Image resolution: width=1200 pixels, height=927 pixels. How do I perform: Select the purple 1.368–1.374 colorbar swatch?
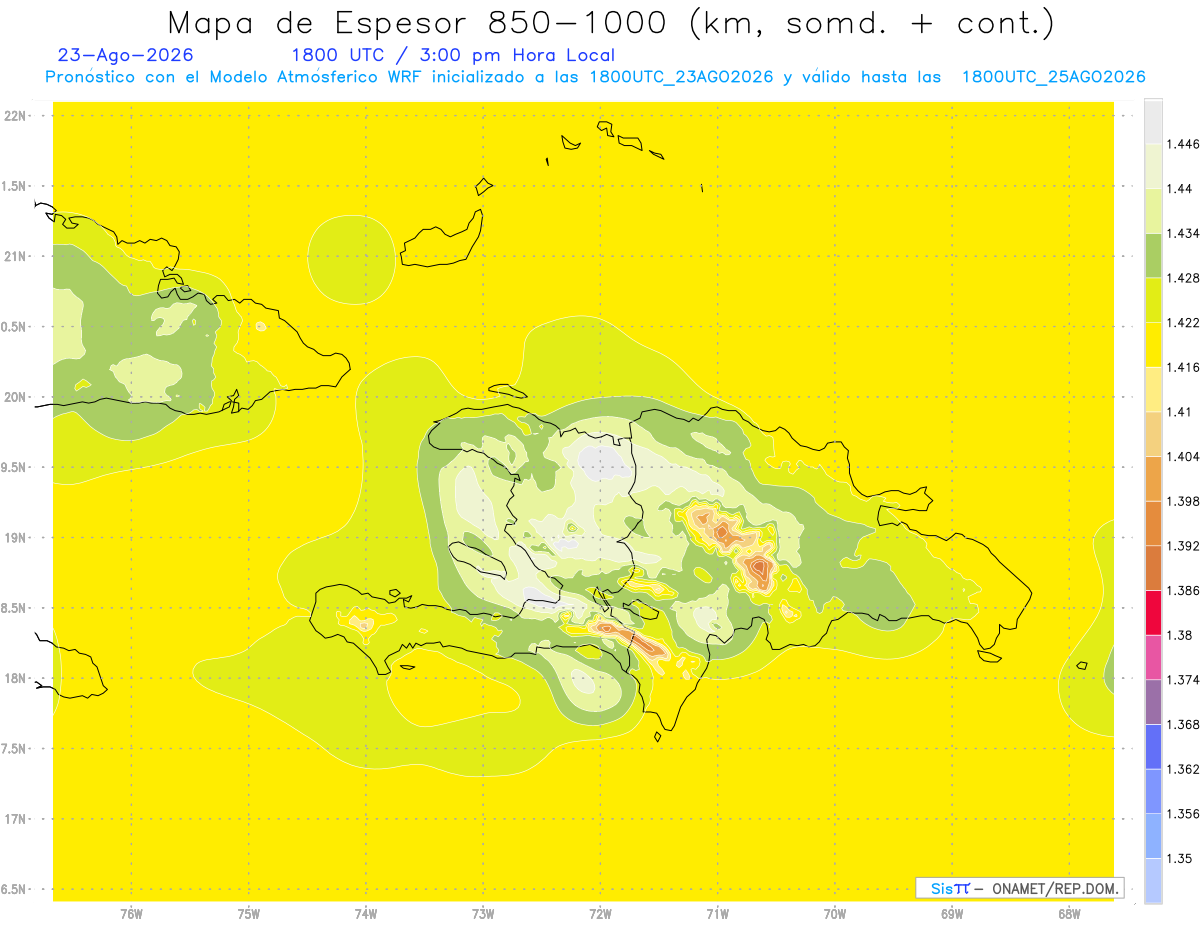[x=1153, y=701]
